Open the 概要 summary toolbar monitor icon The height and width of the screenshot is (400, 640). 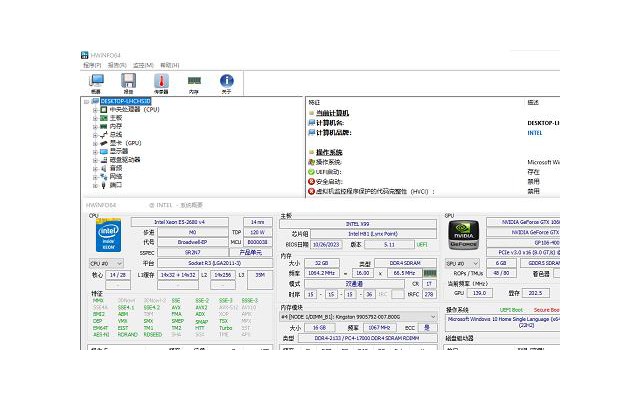[x=96, y=81]
